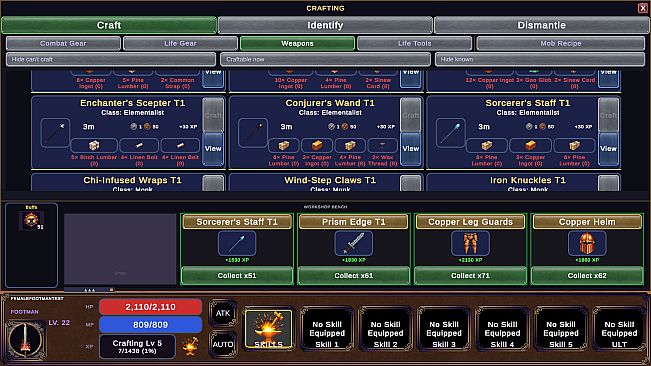Select the Mob Recipe category

560,43
